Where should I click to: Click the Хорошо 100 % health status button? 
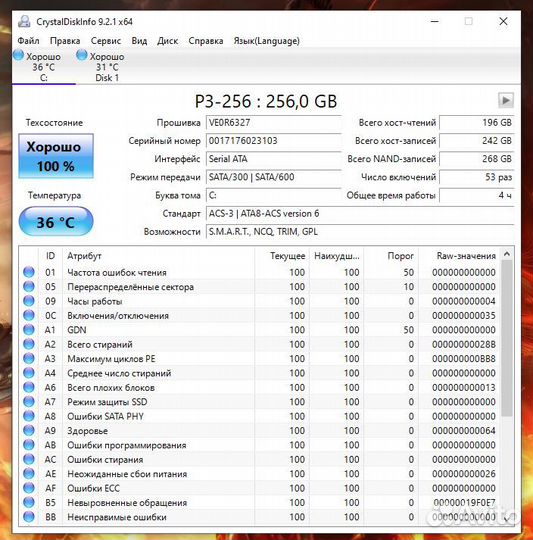coord(56,156)
